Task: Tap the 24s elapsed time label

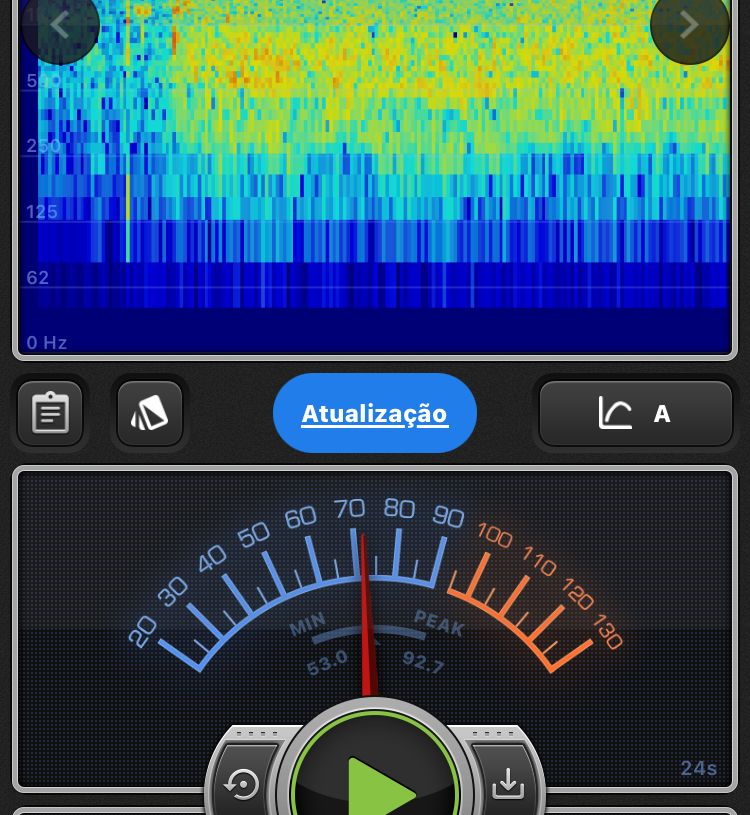Action: pyautogui.click(x=699, y=768)
